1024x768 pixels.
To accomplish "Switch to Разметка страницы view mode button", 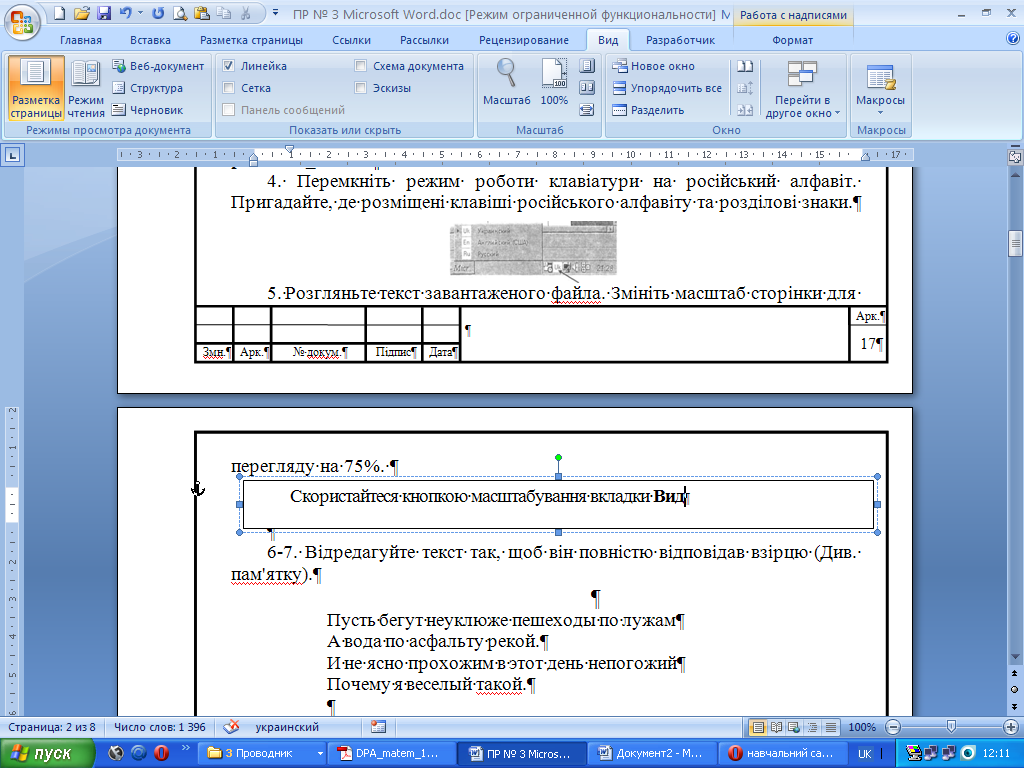I will point(36,88).
